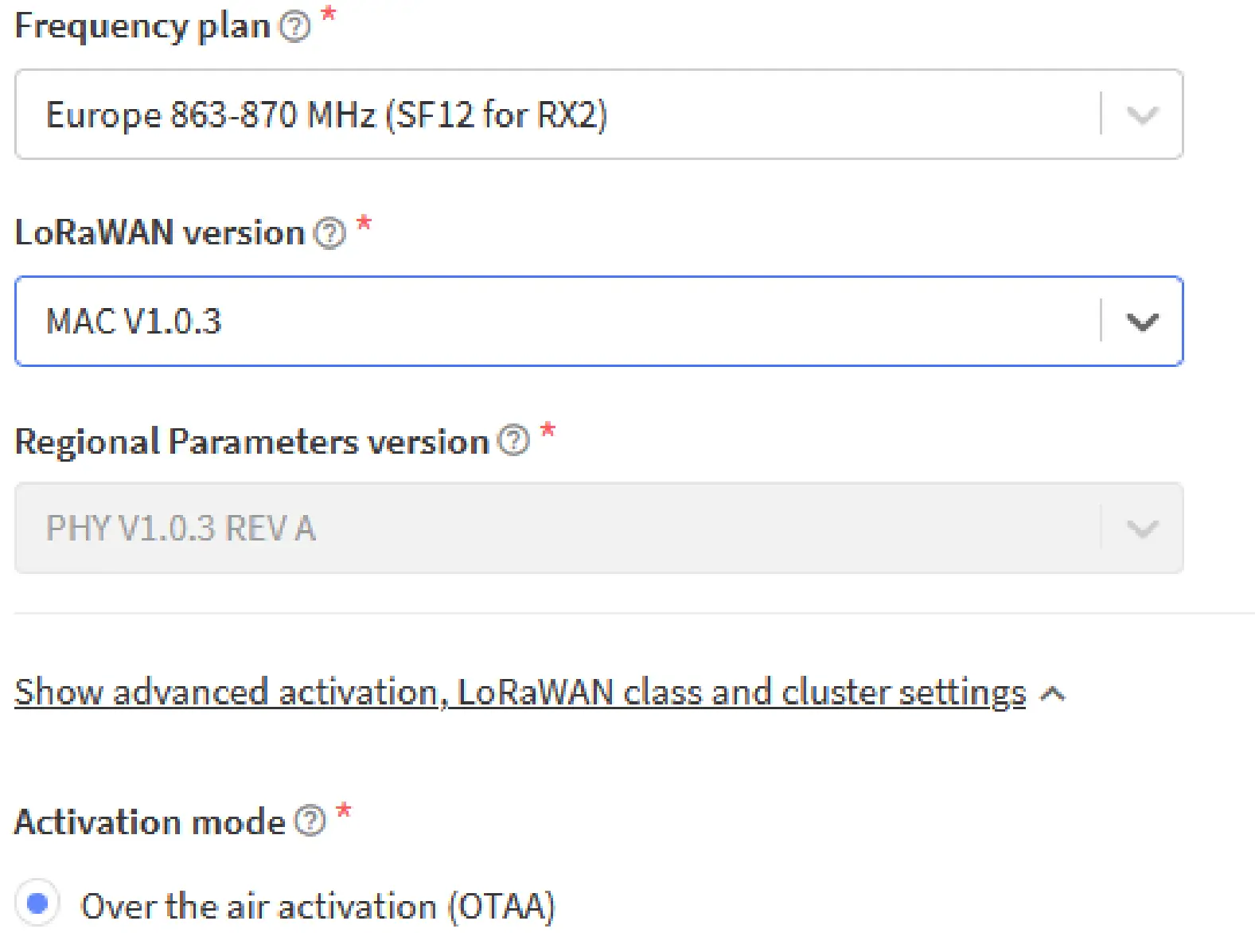
Task: Click the 'Activation mode' section label
Action: click(x=150, y=821)
